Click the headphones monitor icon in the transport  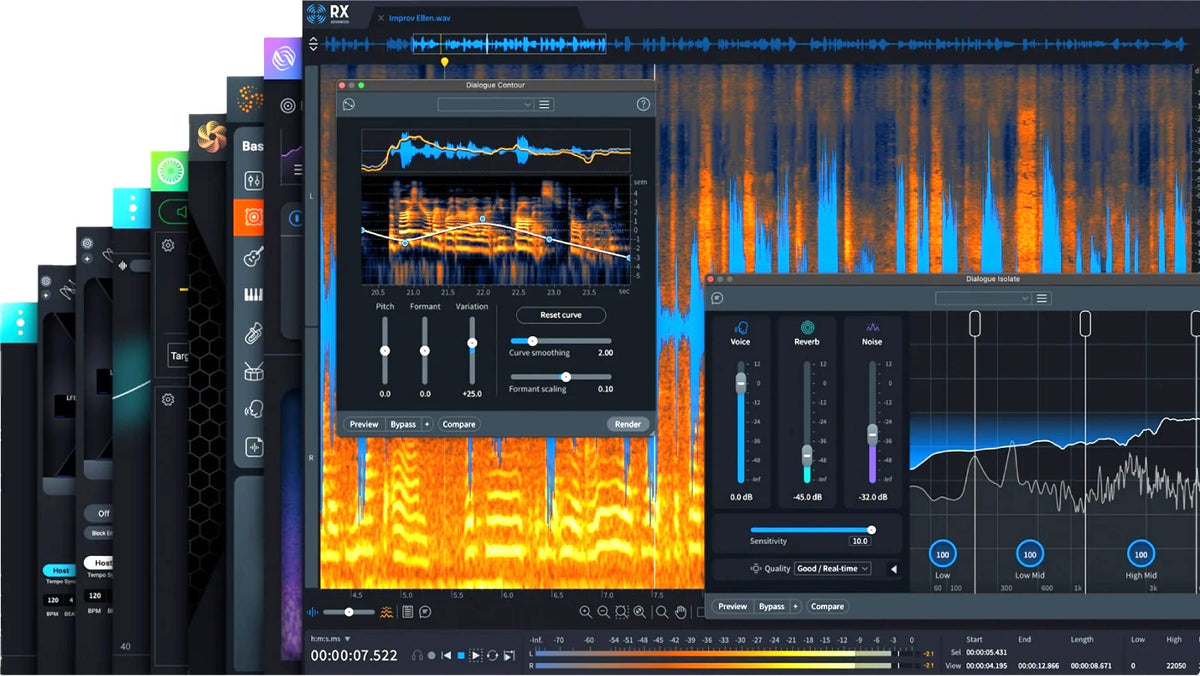tap(417, 655)
